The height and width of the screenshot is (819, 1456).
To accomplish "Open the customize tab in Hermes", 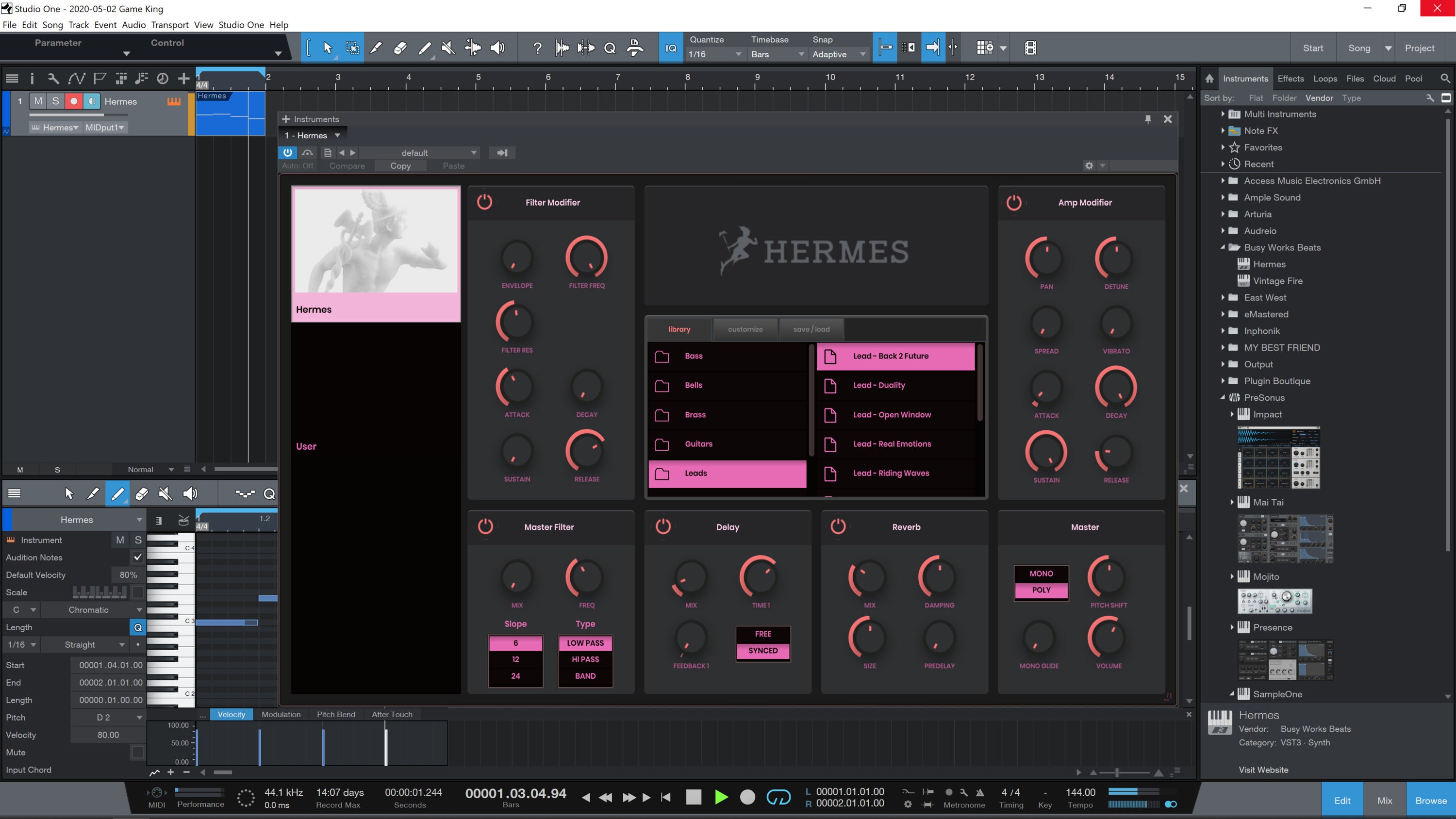I will coord(745,329).
